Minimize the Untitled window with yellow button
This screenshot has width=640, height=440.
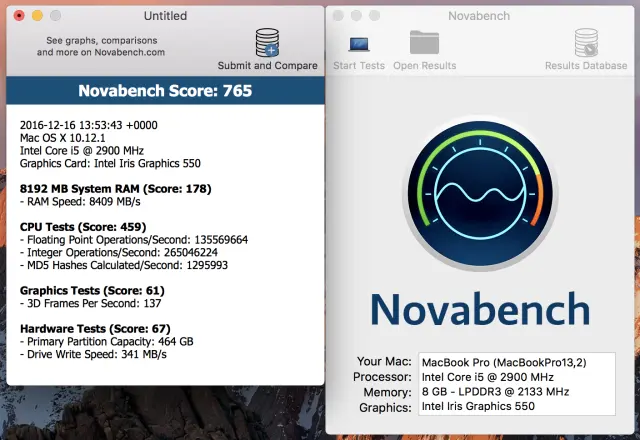tap(37, 16)
